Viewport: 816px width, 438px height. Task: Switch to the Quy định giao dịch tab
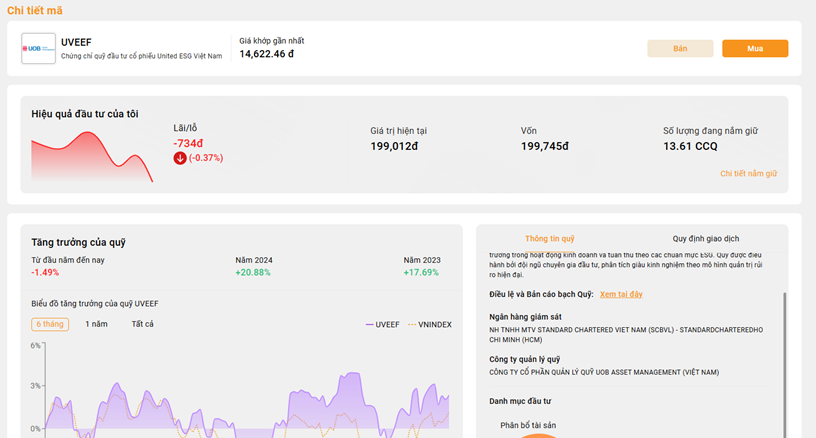coord(706,239)
